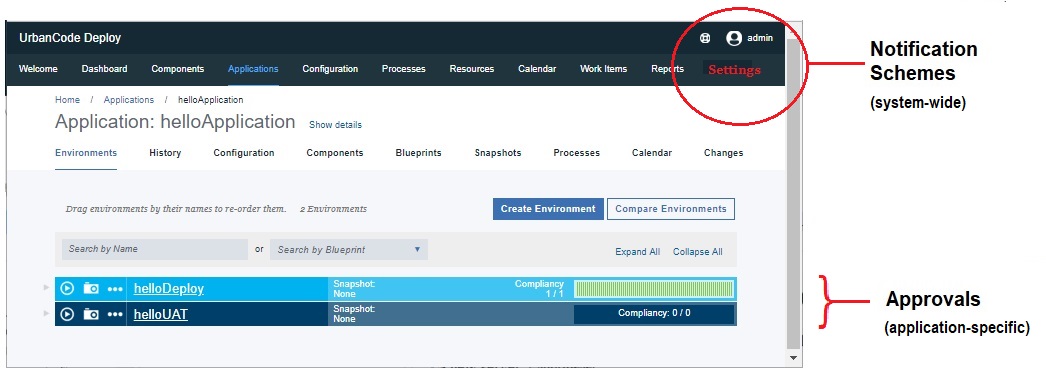Click the Expand All link
1046x389 pixels.
[638, 252]
